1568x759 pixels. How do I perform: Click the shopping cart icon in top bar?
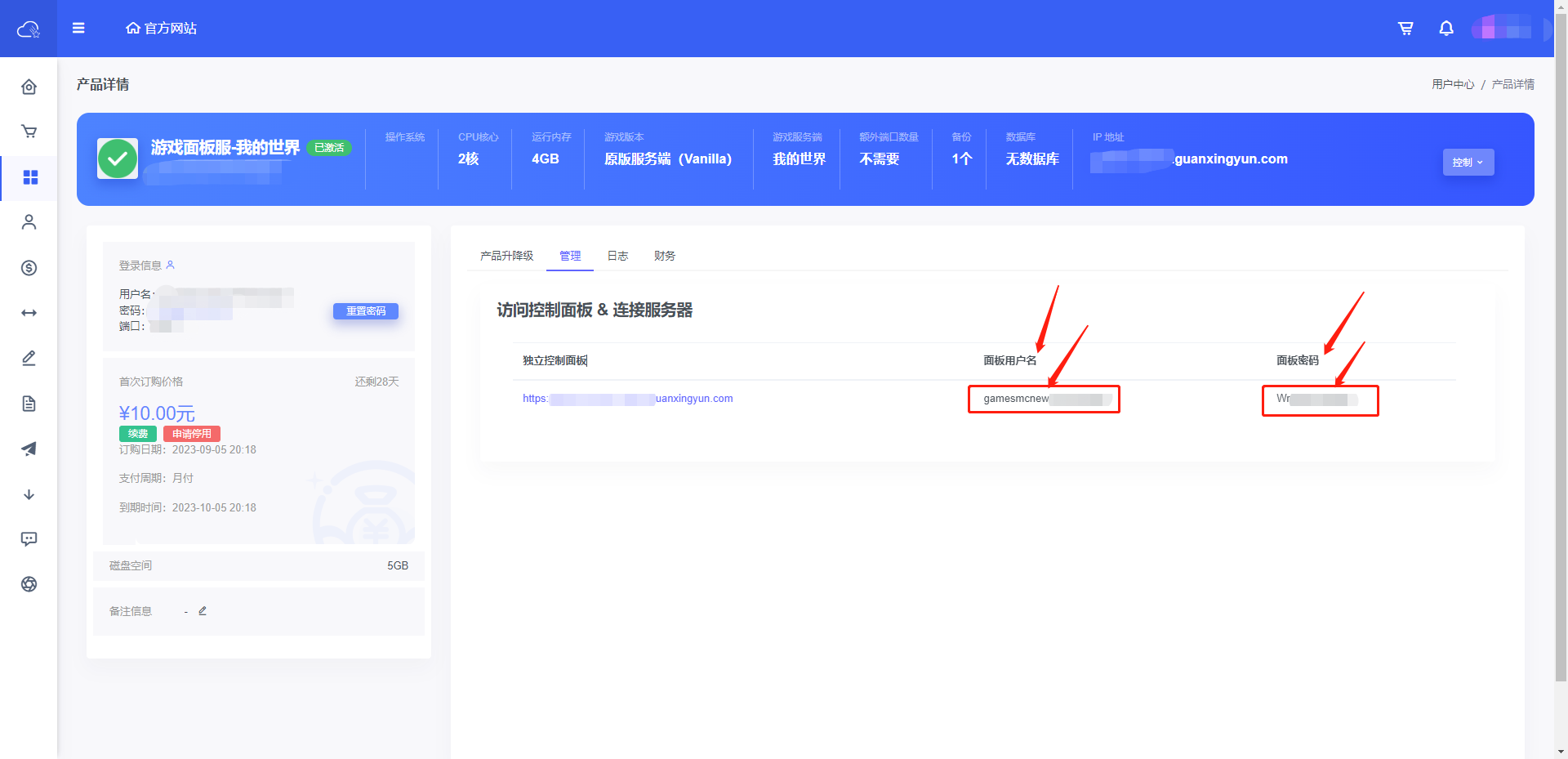pyautogui.click(x=1405, y=29)
